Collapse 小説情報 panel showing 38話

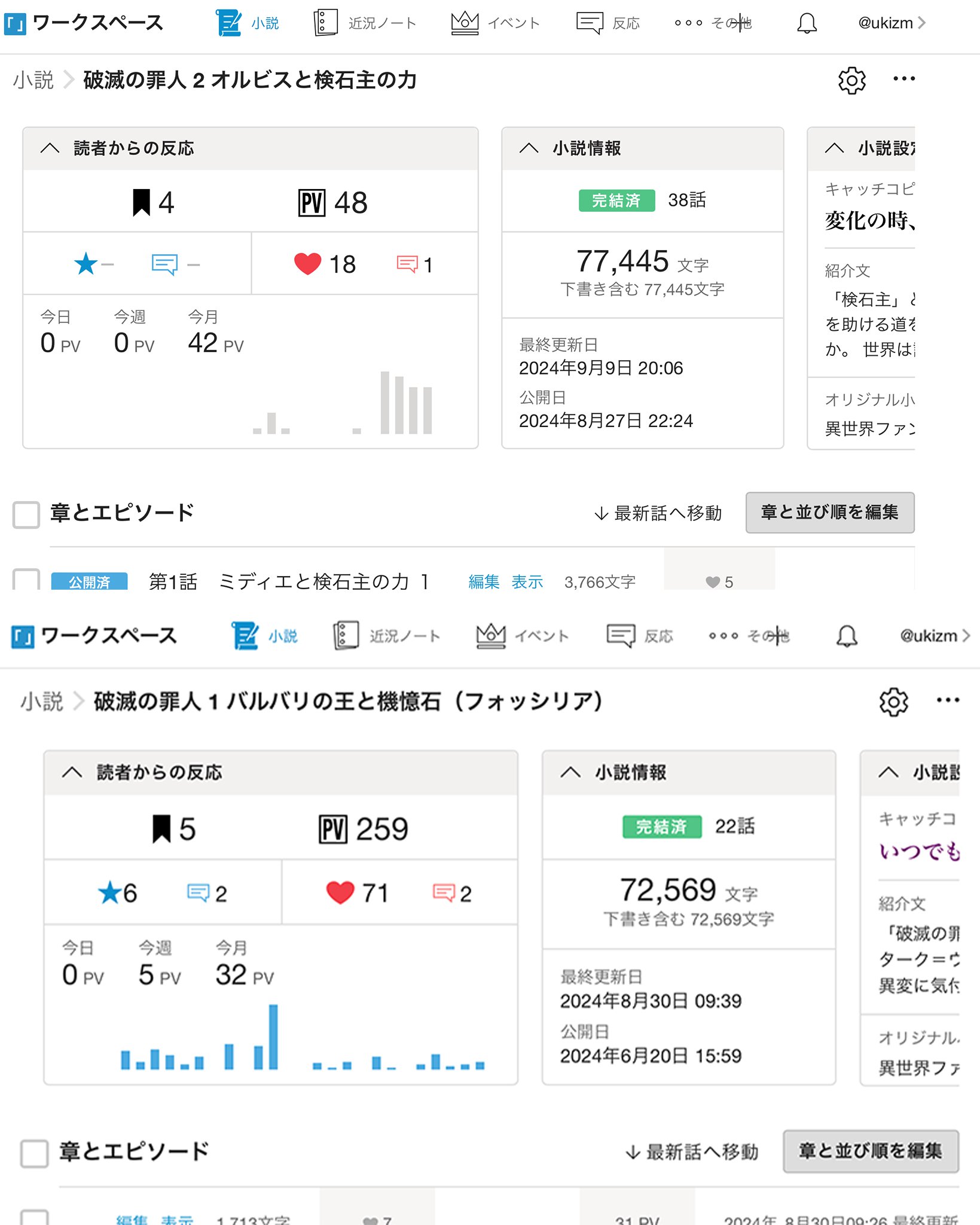tap(529, 148)
